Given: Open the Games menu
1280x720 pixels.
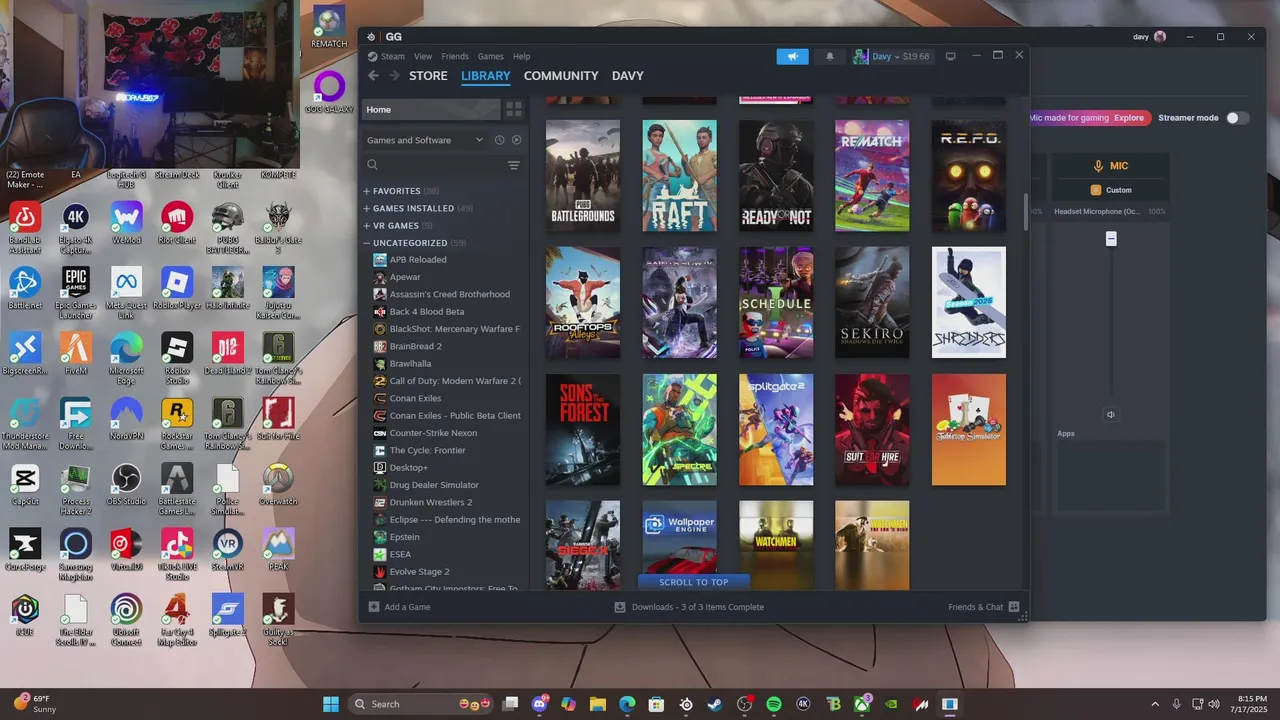Looking at the screenshot, I should click(490, 56).
